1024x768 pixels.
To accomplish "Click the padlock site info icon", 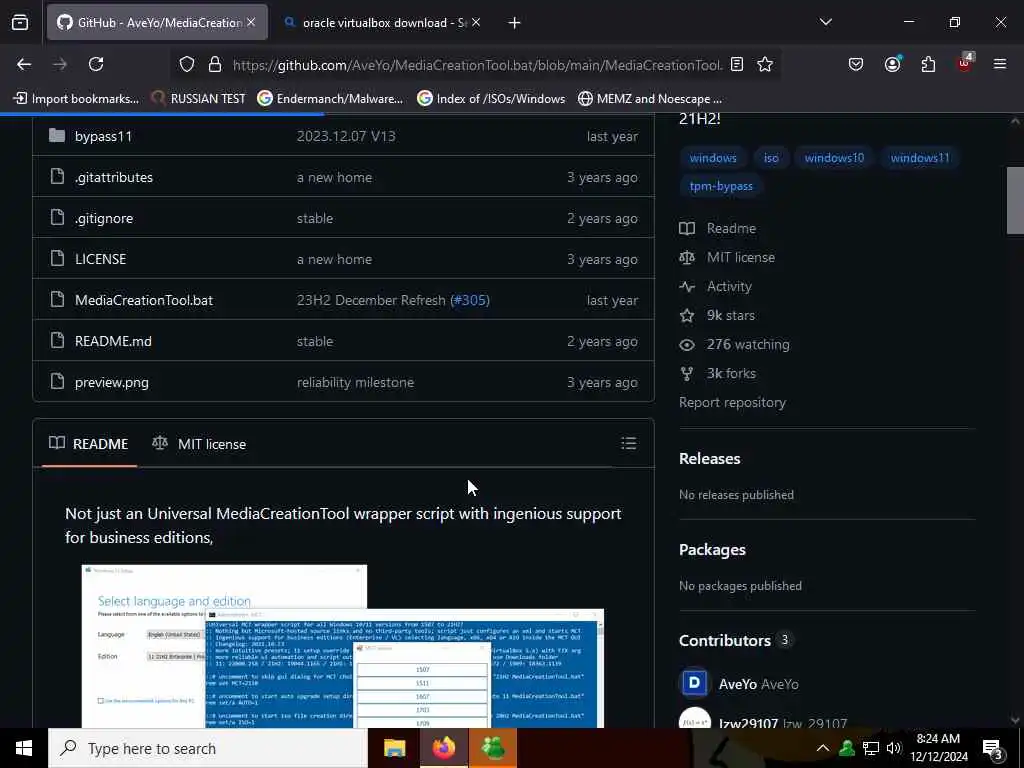I will coord(215,64).
